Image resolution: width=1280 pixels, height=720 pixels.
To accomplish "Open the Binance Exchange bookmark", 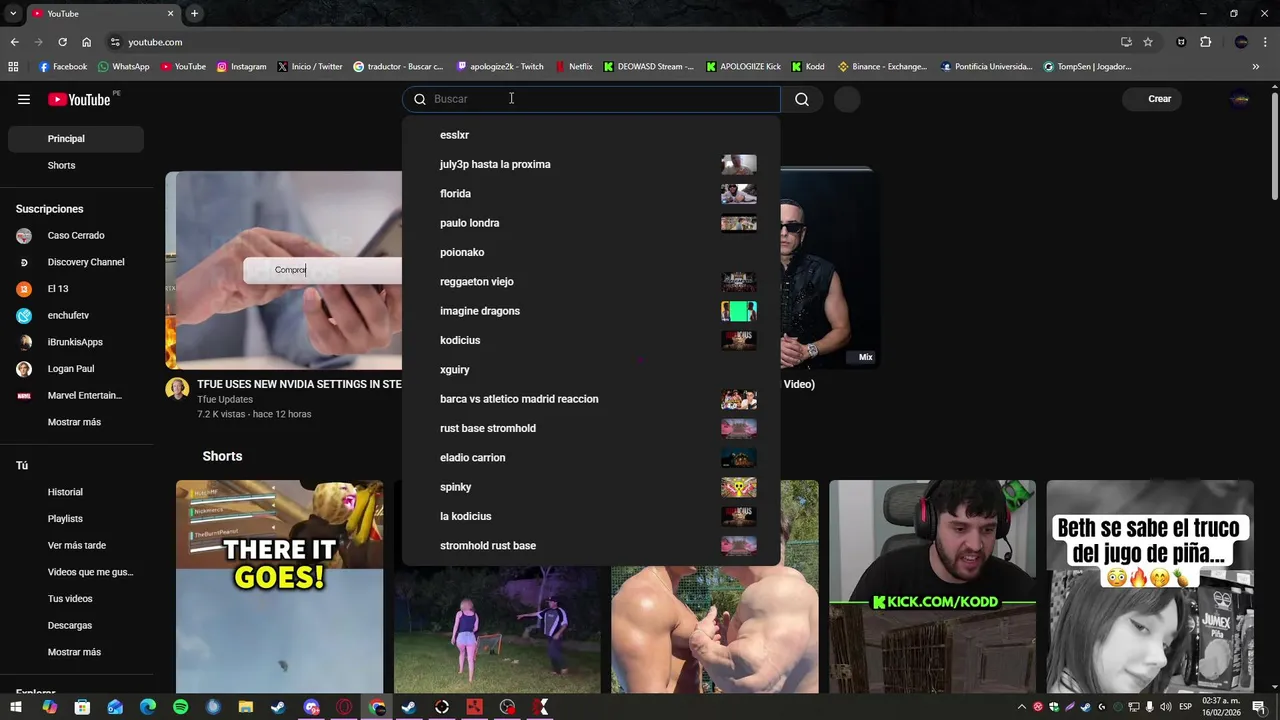I will (x=882, y=67).
